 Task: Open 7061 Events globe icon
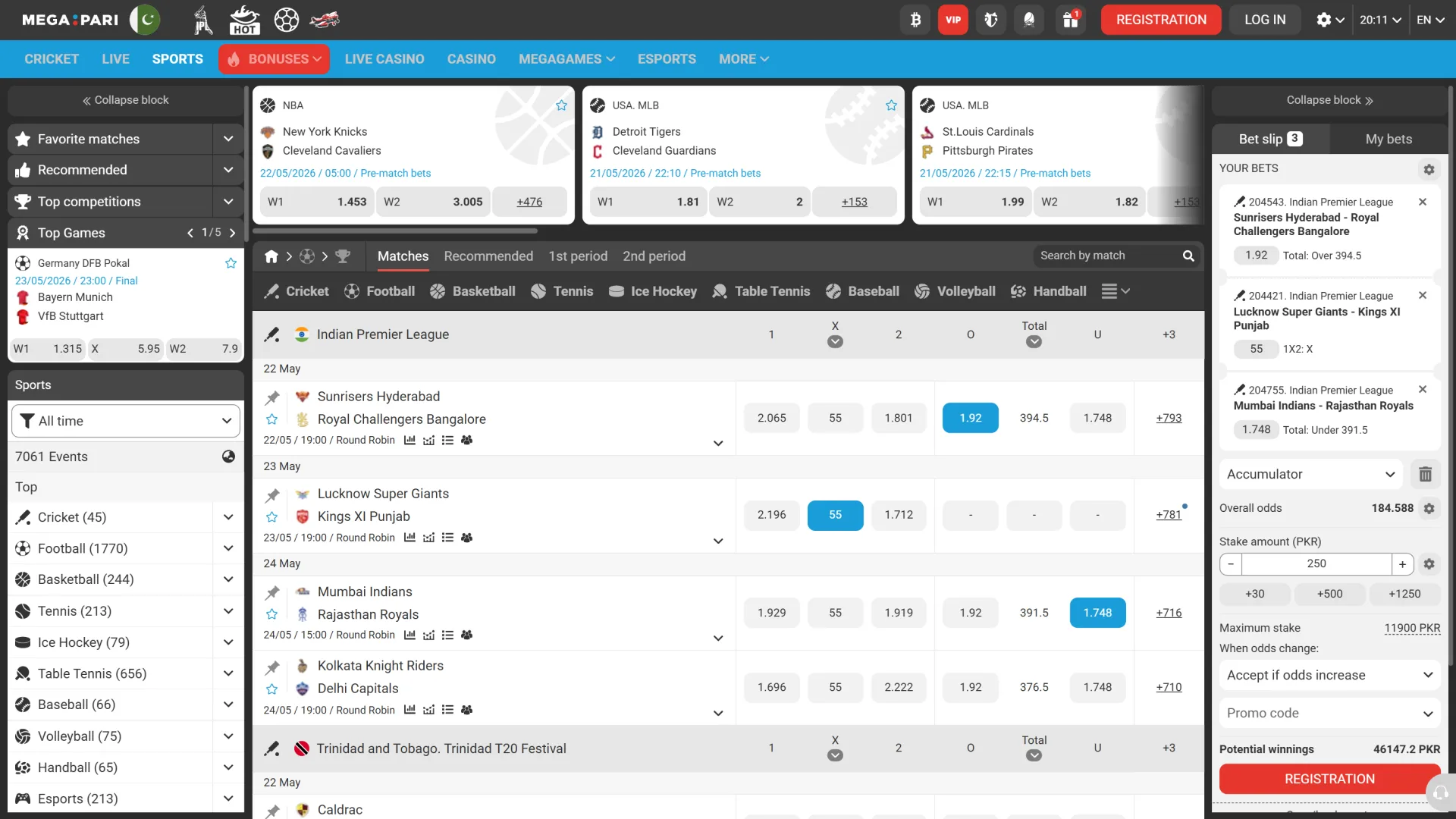tap(228, 457)
